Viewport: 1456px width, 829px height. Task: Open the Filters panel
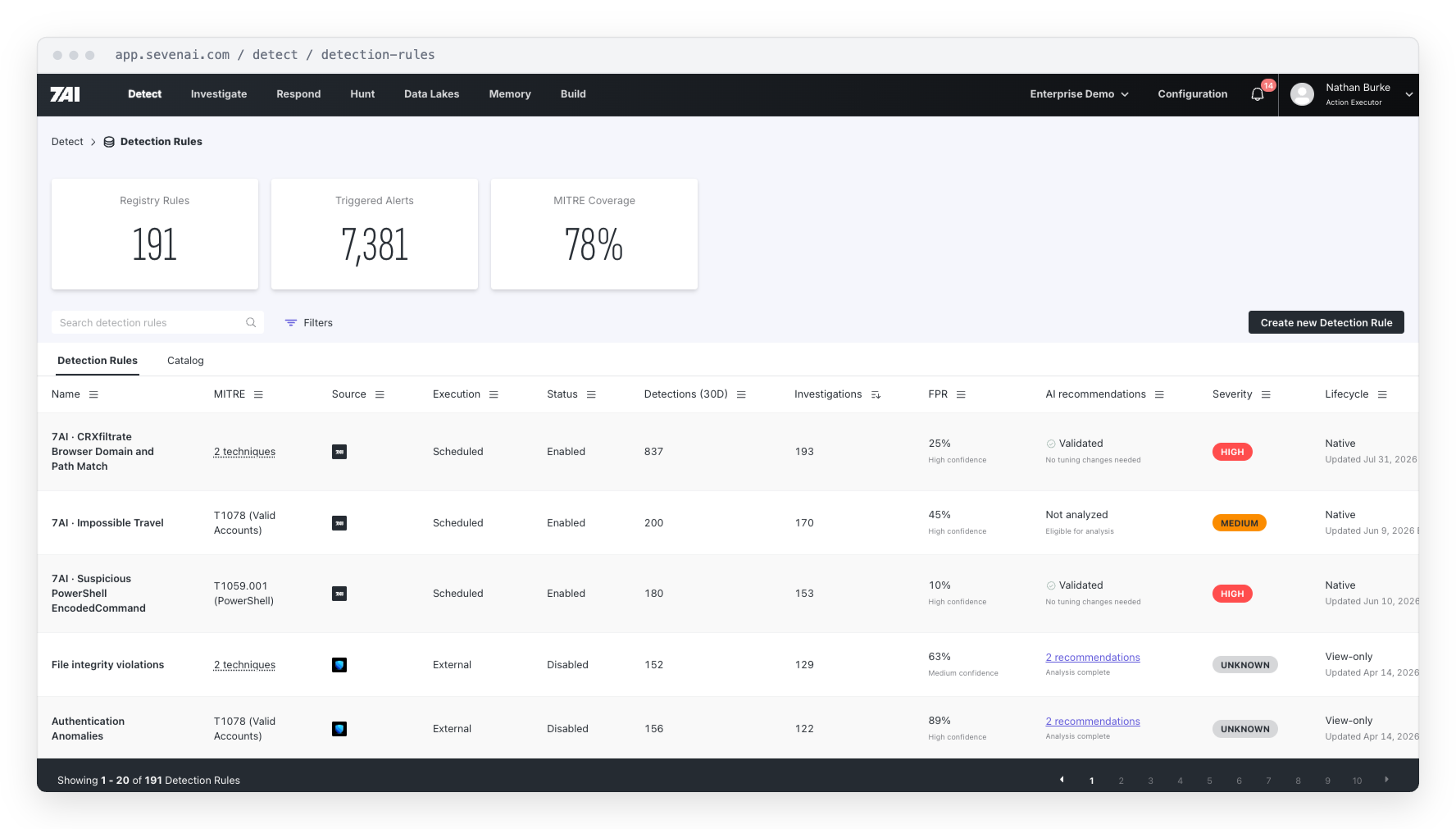(308, 323)
